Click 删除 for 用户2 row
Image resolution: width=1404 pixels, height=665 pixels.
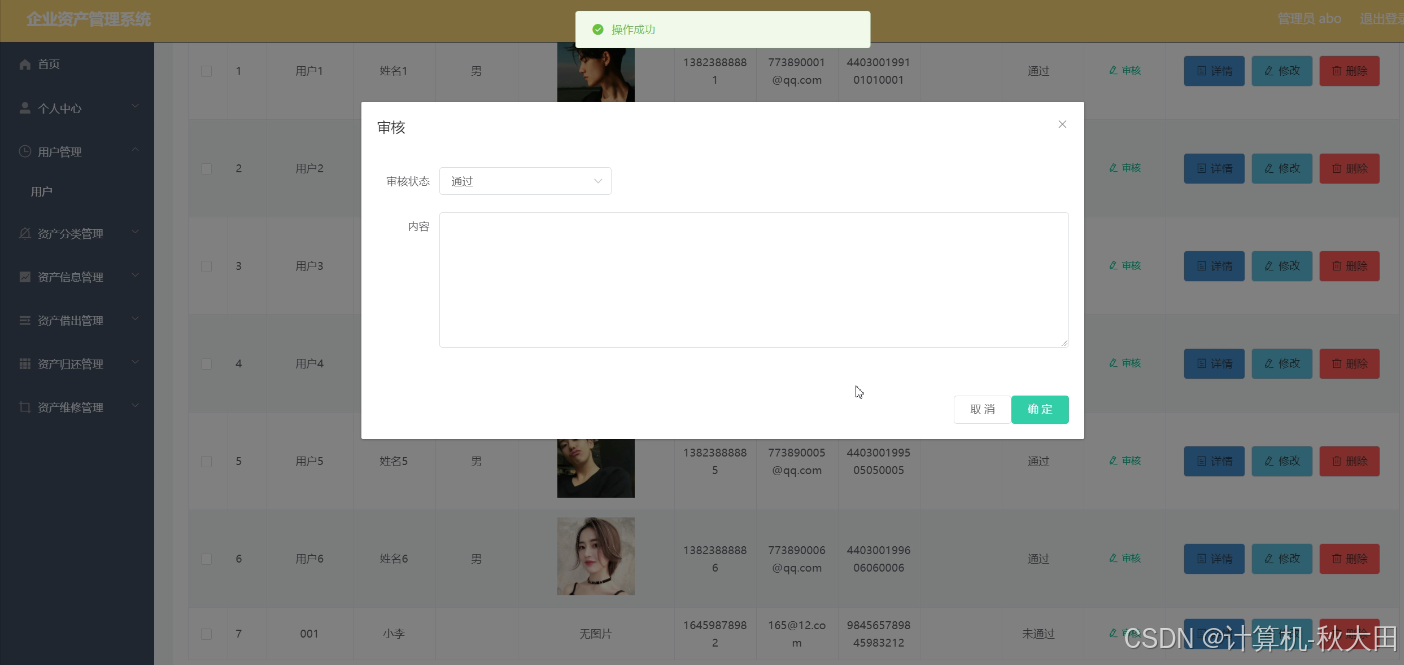tap(1350, 168)
